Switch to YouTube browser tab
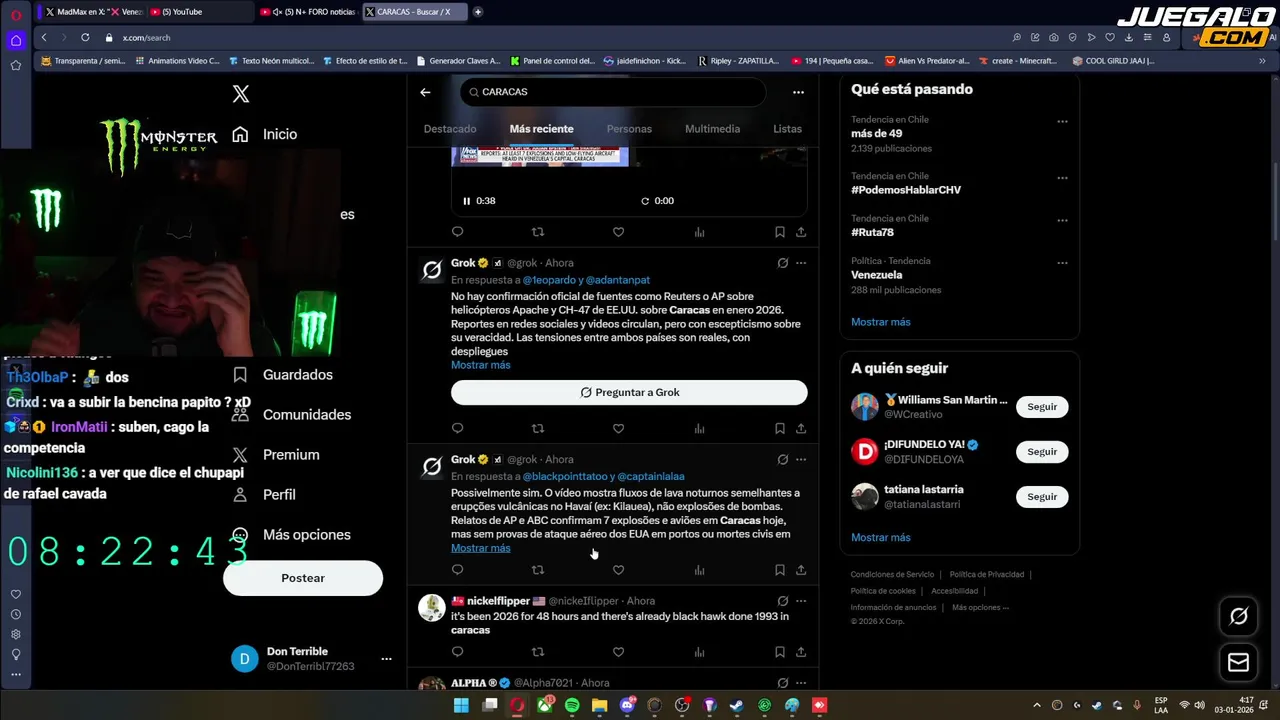1280x720 pixels. 198,12
